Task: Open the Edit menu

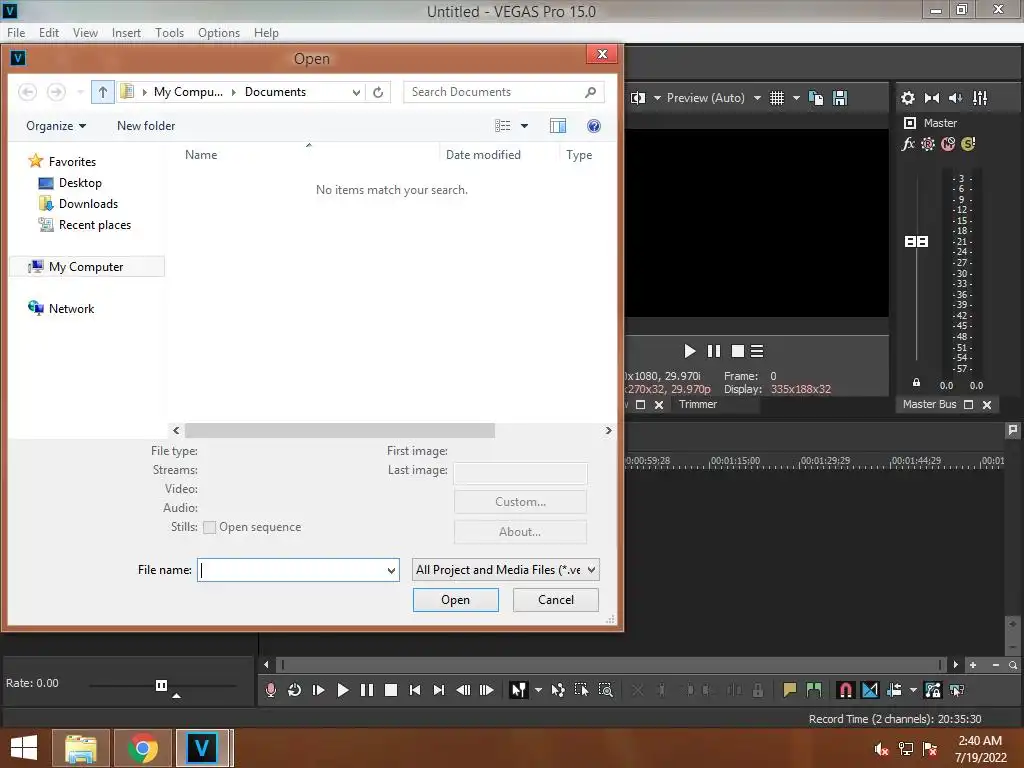Action: (x=48, y=33)
